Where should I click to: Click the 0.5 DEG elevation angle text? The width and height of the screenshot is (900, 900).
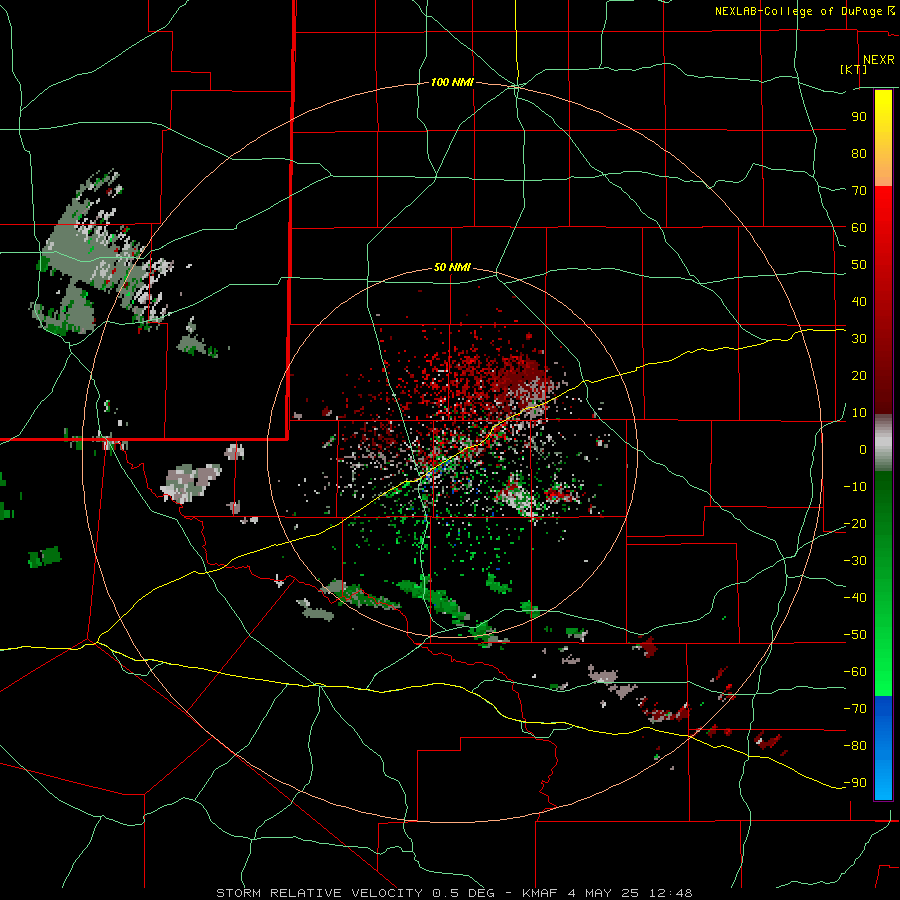463,893
